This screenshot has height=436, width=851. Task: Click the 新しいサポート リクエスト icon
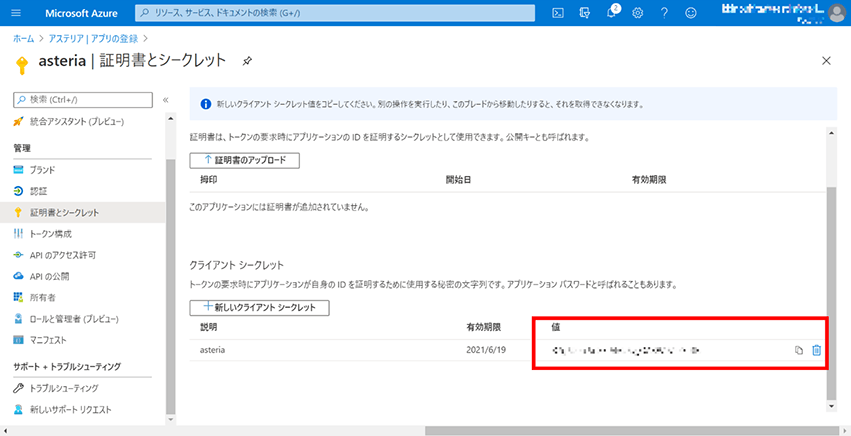(x=18, y=409)
